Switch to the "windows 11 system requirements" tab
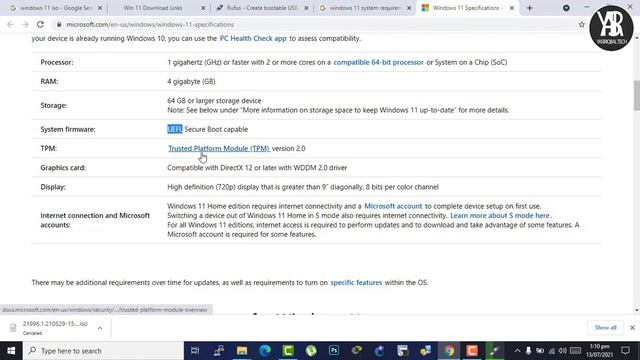This screenshot has width=640, height=360. click(365, 8)
